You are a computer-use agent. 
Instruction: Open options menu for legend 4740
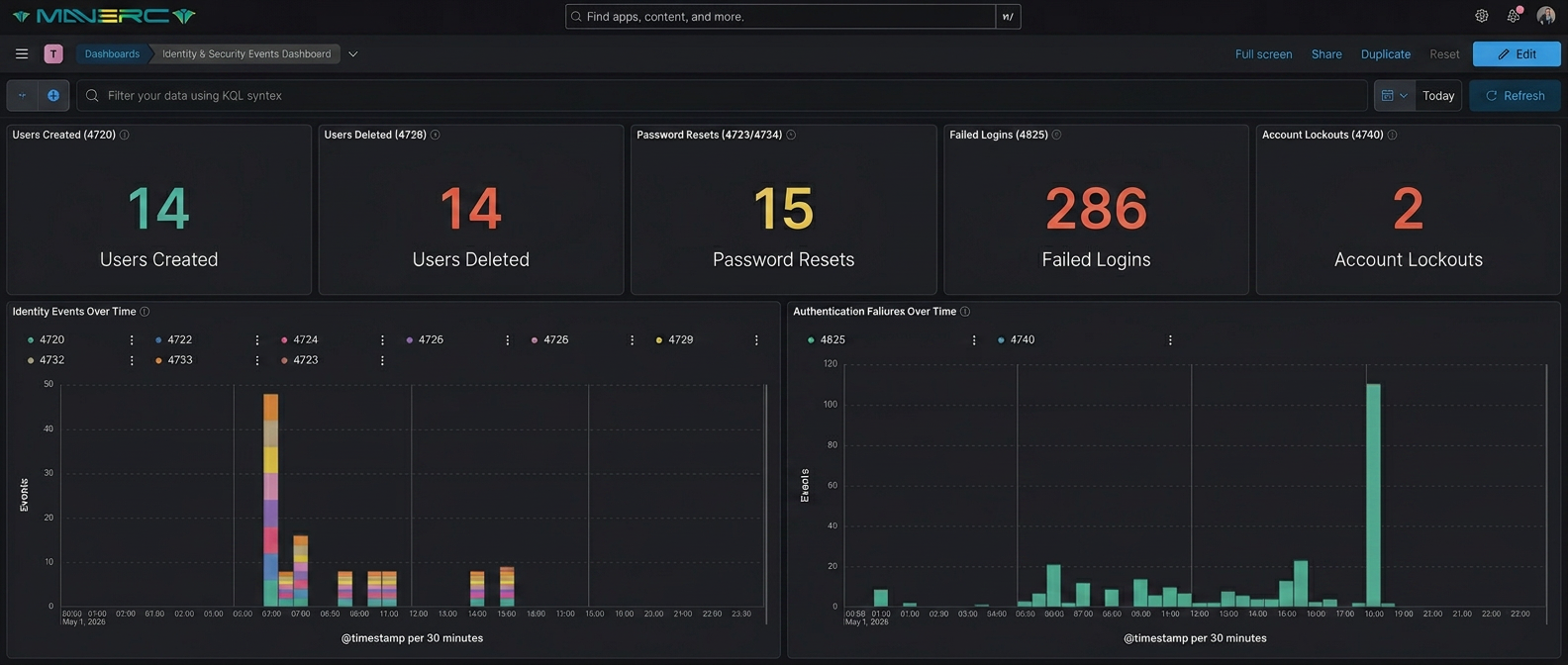tap(1170, 340)
